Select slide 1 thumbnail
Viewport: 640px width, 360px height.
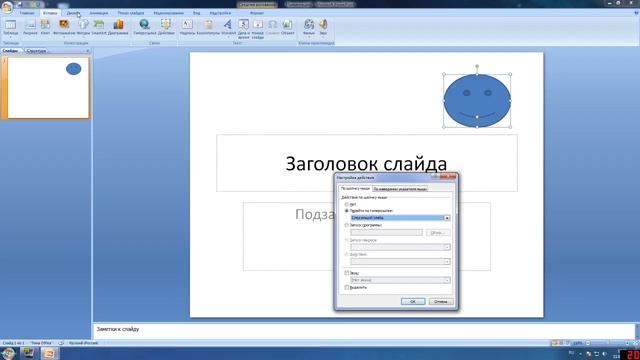48,88
